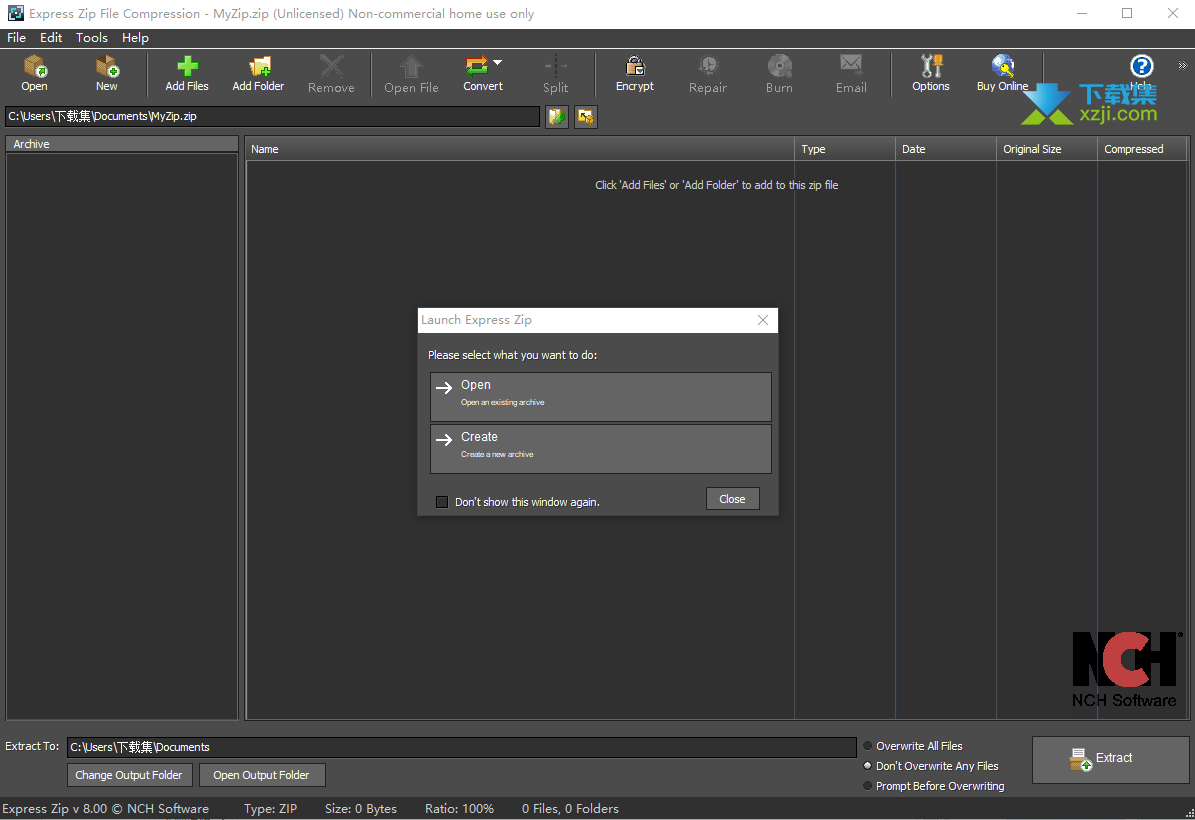This screenshot has height=820, width=1195.
Task: Select Prompt Before Overwriting radio option
Action: tap(867, 786)
